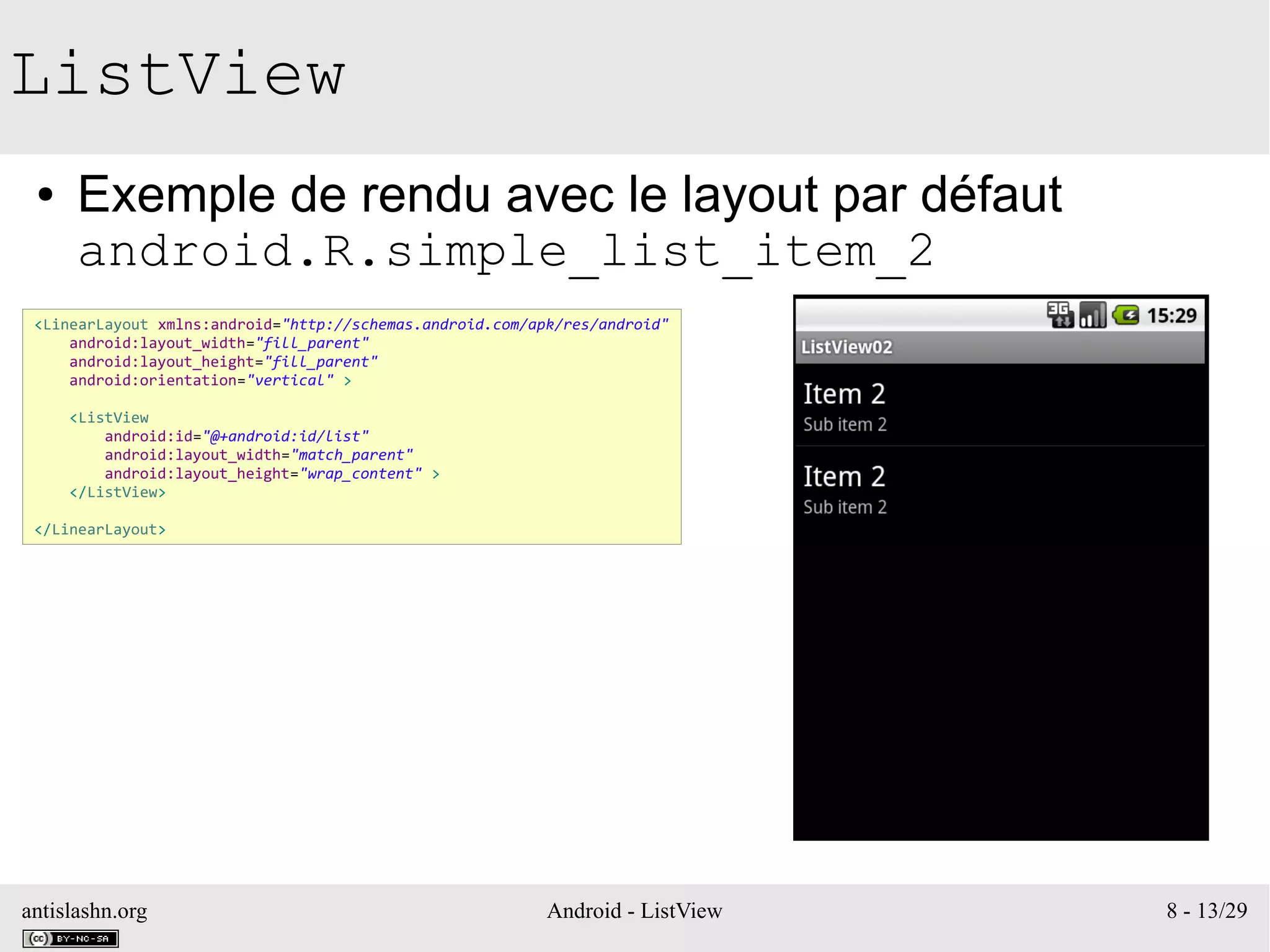Tap the signal strength bars icon
This screenshot has height=952, width=1270.
pos(1093,315)
